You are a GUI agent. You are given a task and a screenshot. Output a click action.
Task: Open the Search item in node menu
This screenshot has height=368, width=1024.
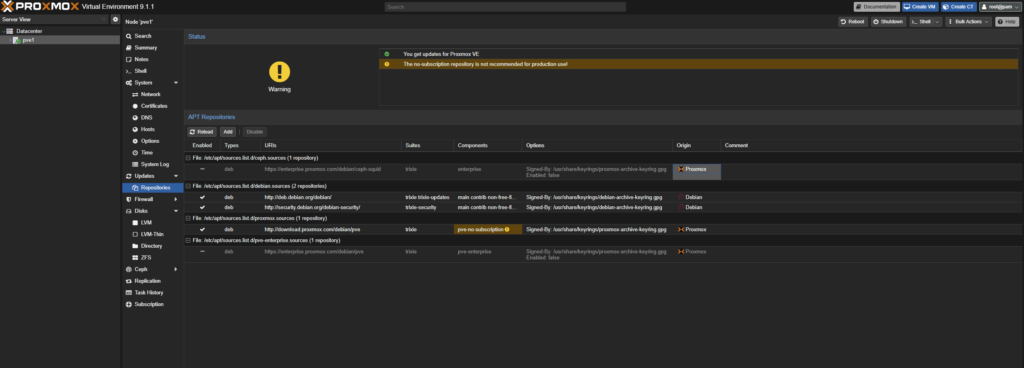[x=142, y=36]
